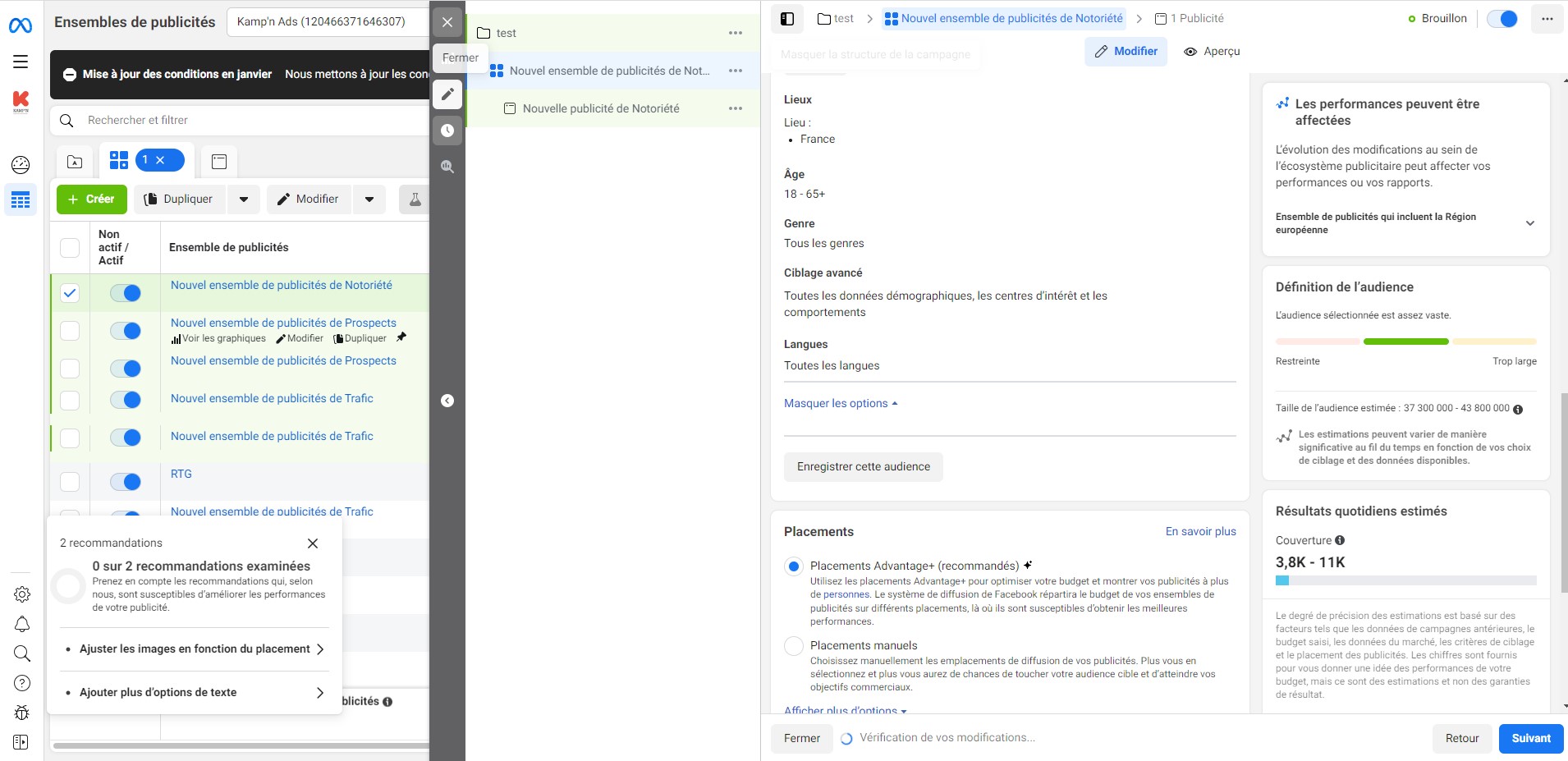Toggle the first Prospects ad set switch

coord(126,331)
